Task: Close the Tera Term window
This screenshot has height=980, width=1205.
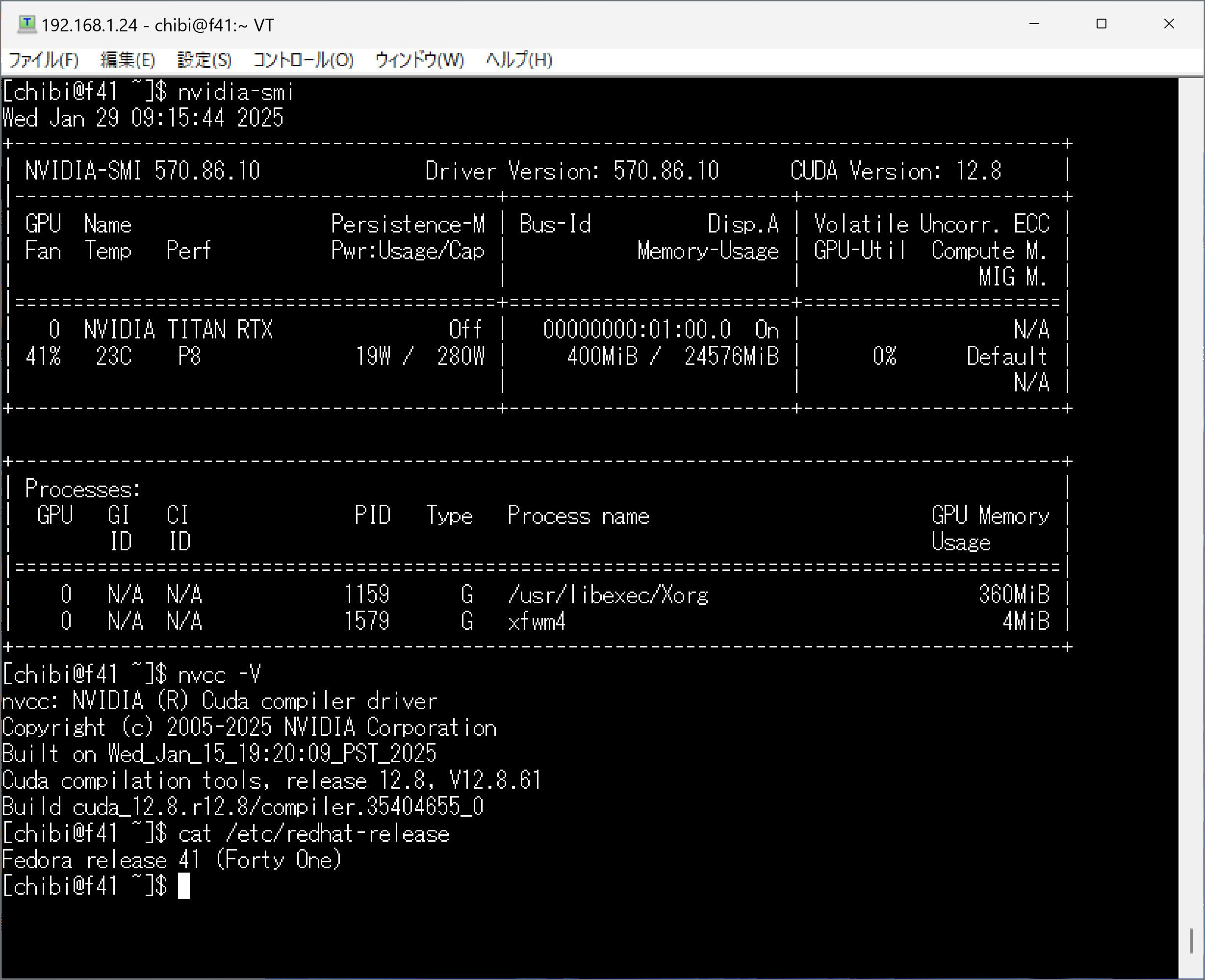Action: (1169, 24)
